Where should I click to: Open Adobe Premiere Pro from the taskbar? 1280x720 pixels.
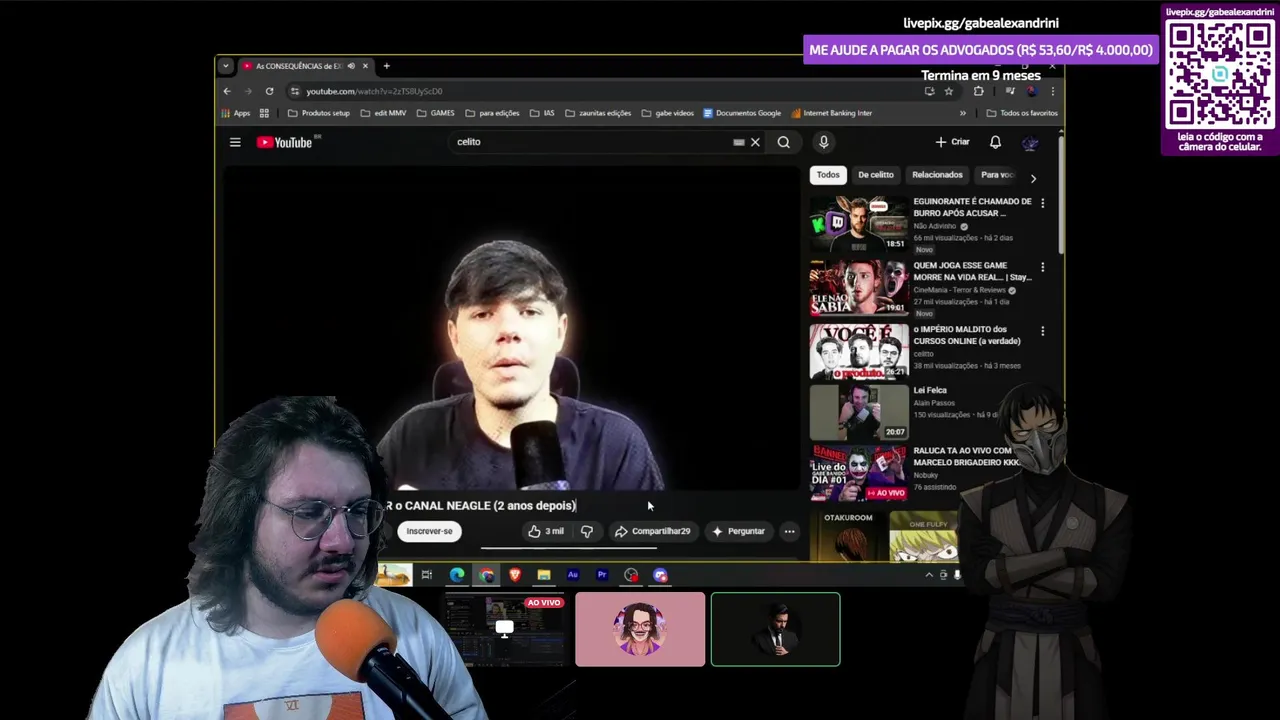[x=602, y=574]
